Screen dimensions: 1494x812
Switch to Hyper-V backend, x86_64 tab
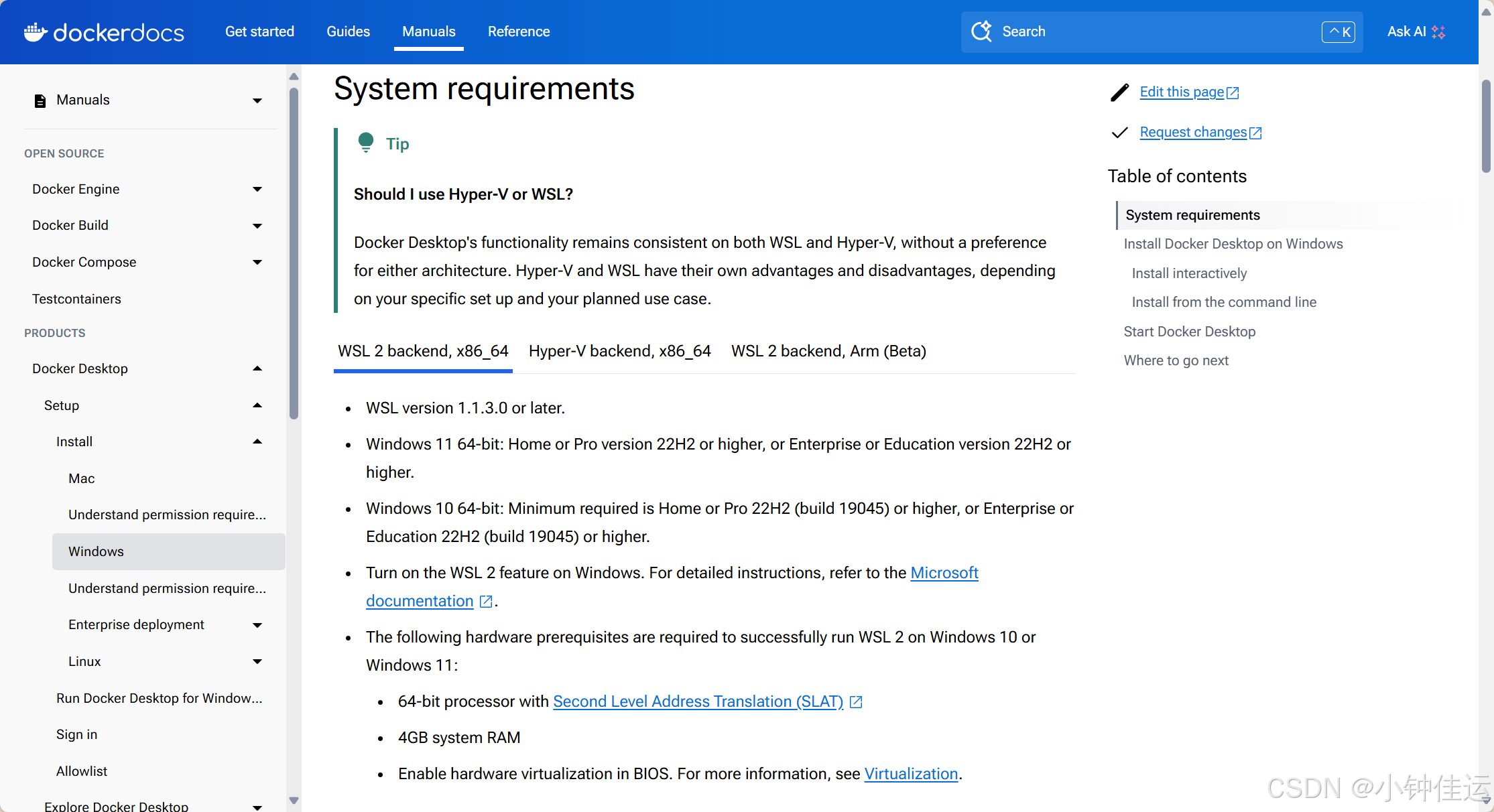coord(620,351)
